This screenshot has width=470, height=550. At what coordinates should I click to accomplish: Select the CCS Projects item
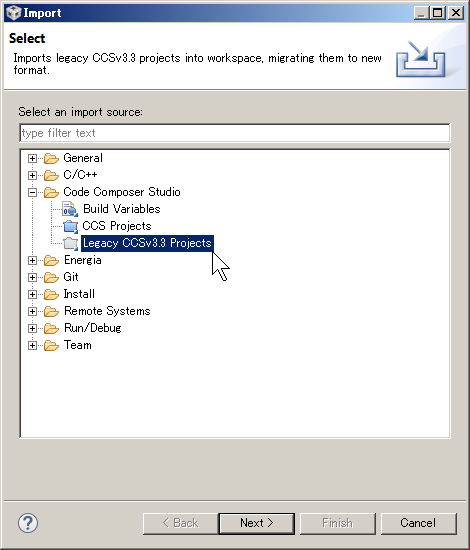(x=117, y=226)
